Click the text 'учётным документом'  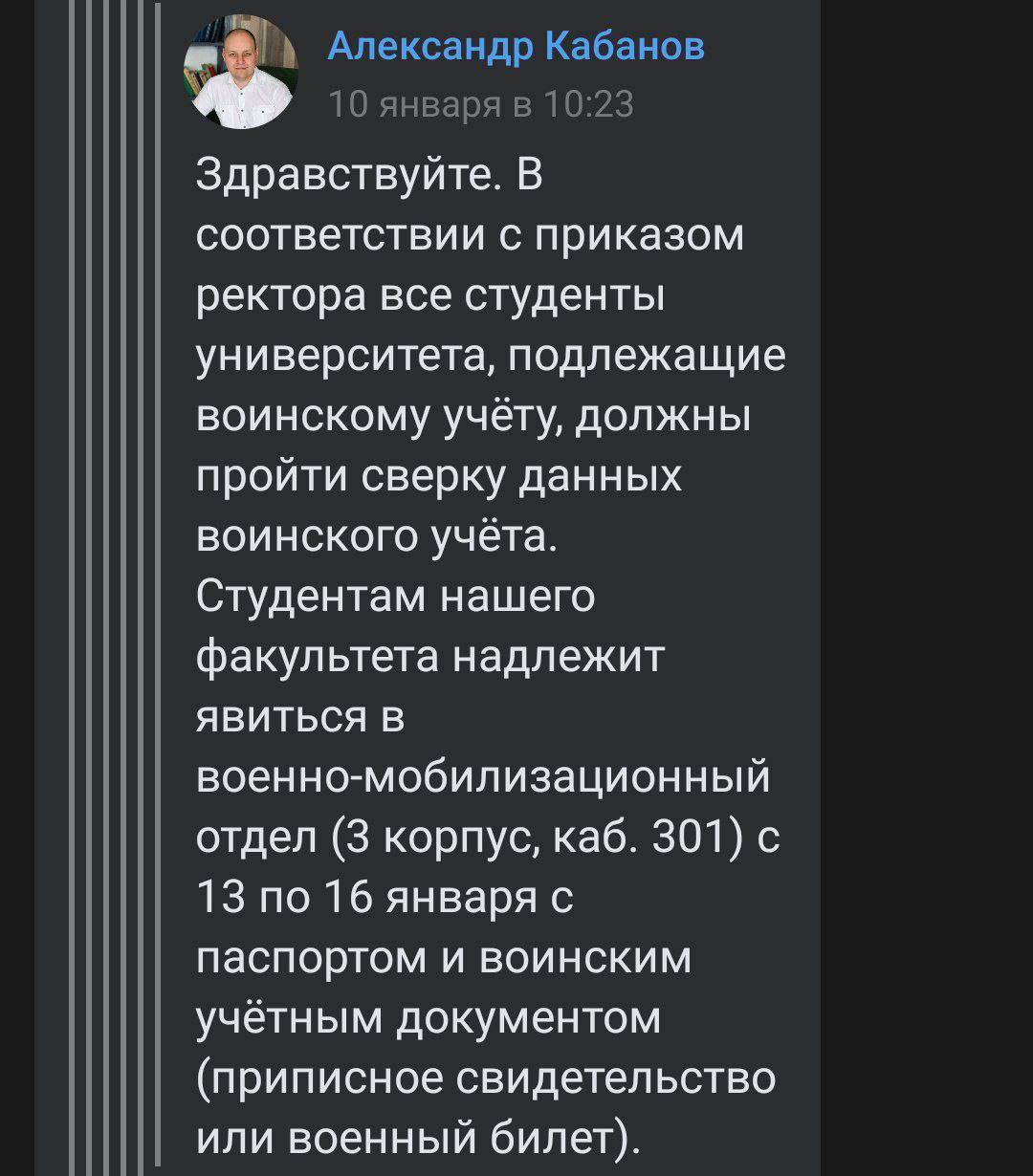tap(429, 1018)
